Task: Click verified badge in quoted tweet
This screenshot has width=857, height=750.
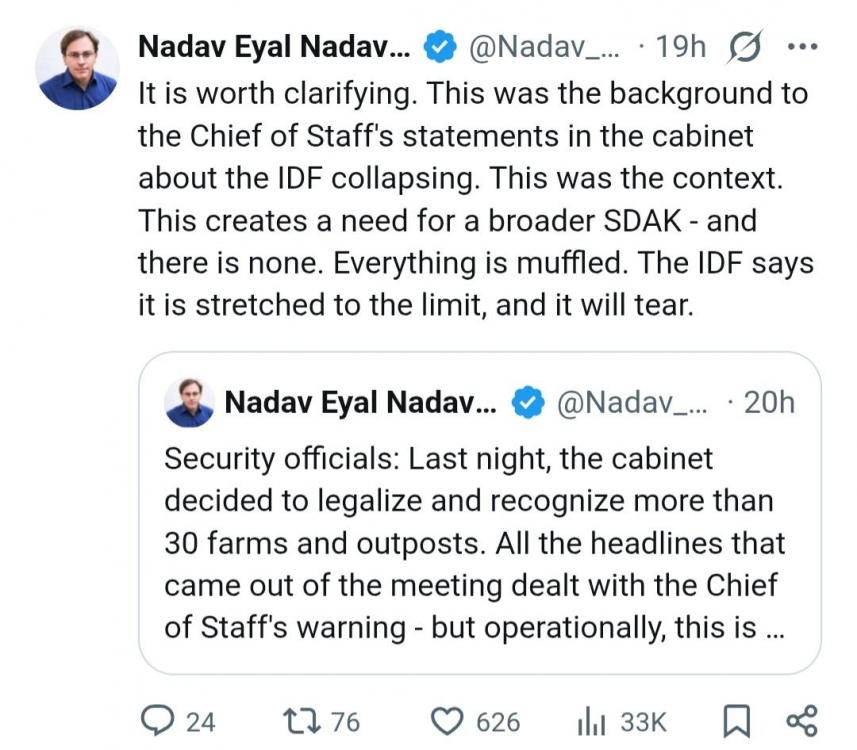Action: (x=526, y=402)
